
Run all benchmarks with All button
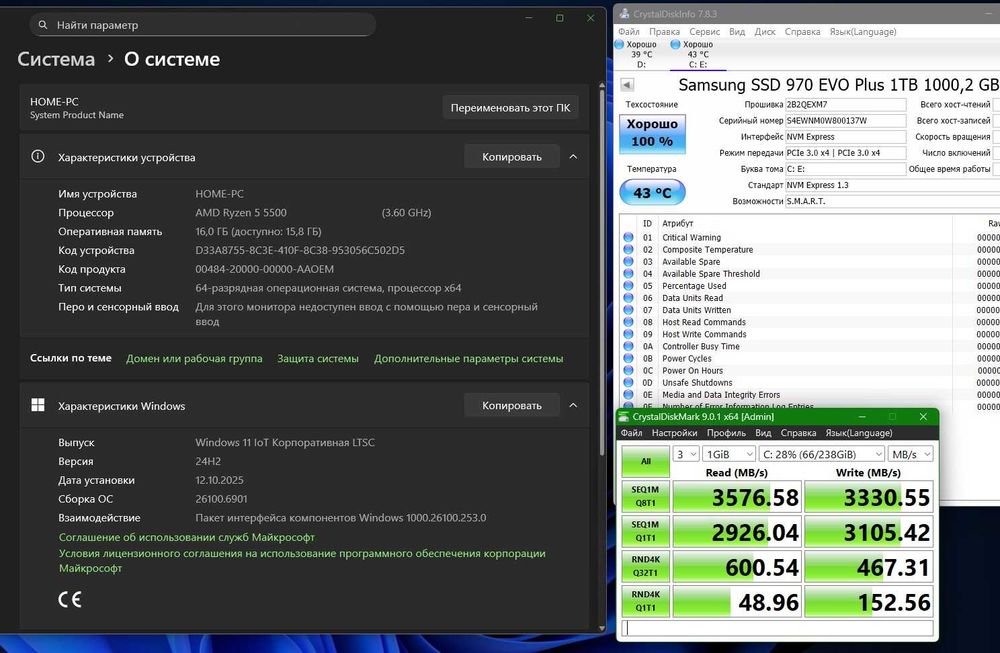645,461
